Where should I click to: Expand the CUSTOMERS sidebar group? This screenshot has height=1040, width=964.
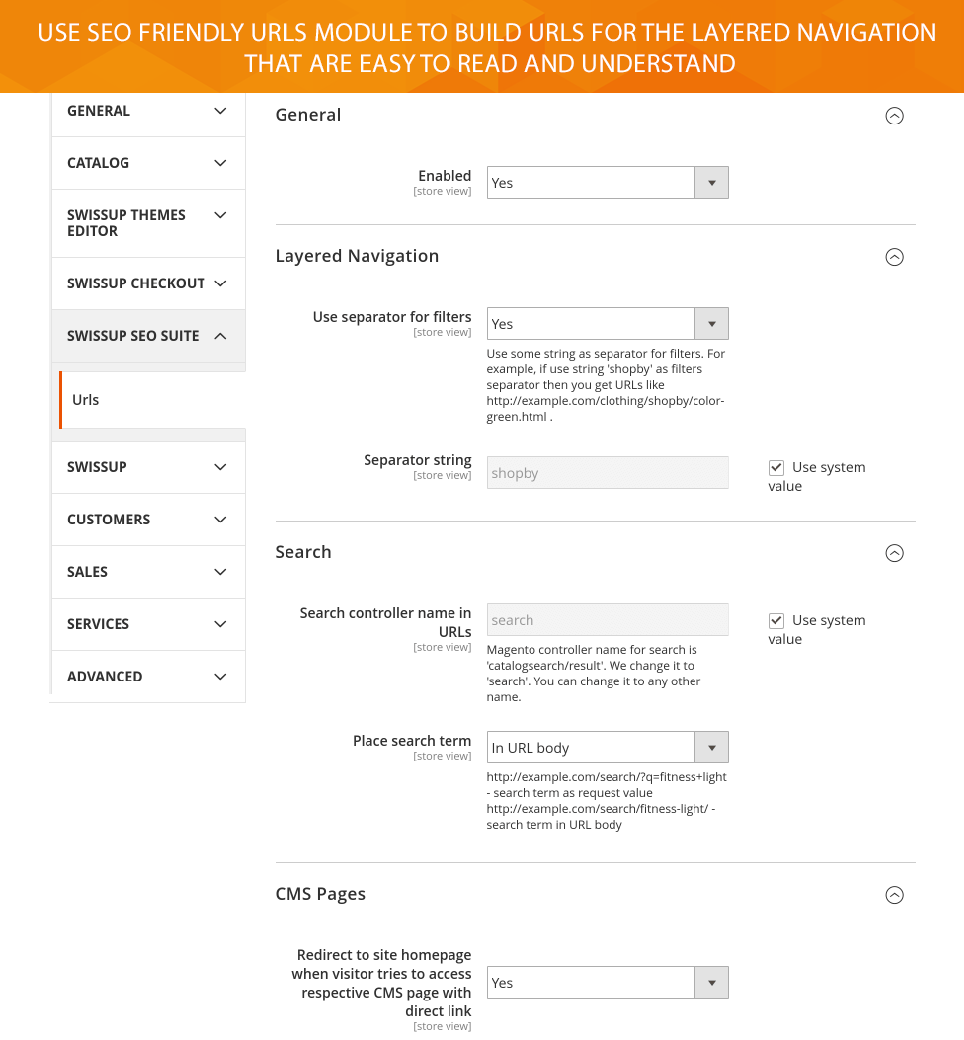148,519
